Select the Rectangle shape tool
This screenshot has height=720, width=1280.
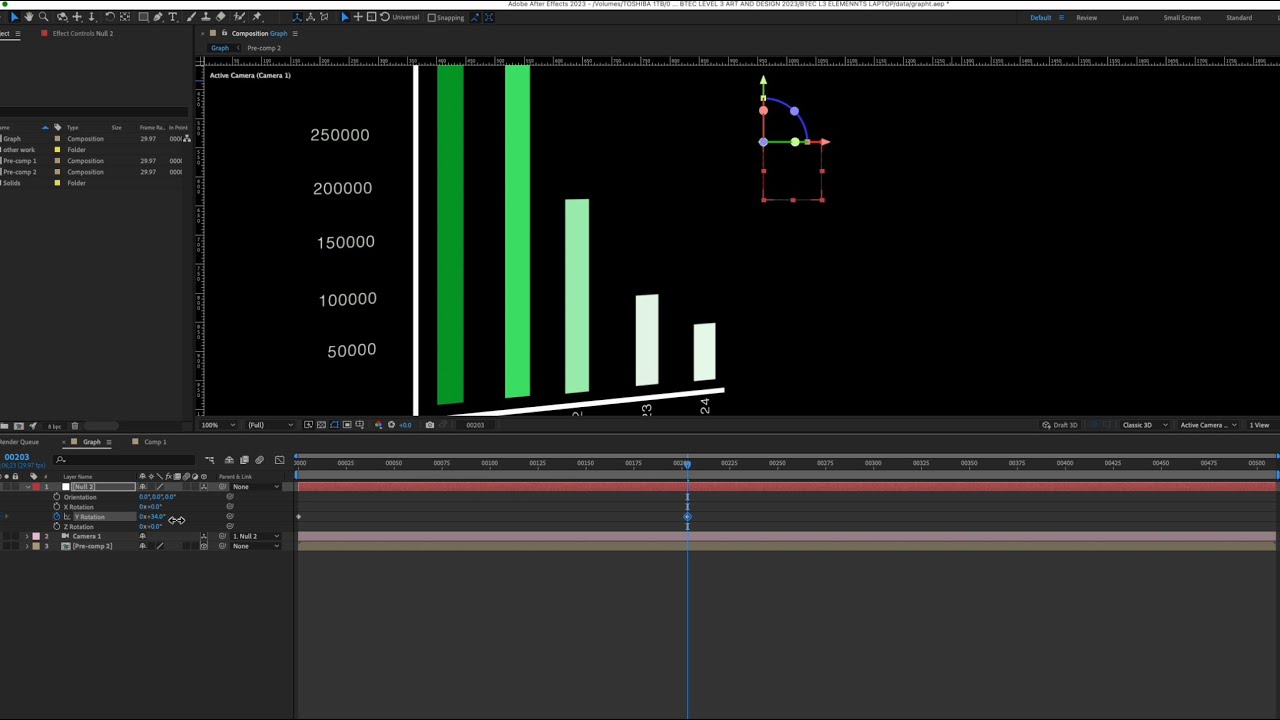[143, 17]
